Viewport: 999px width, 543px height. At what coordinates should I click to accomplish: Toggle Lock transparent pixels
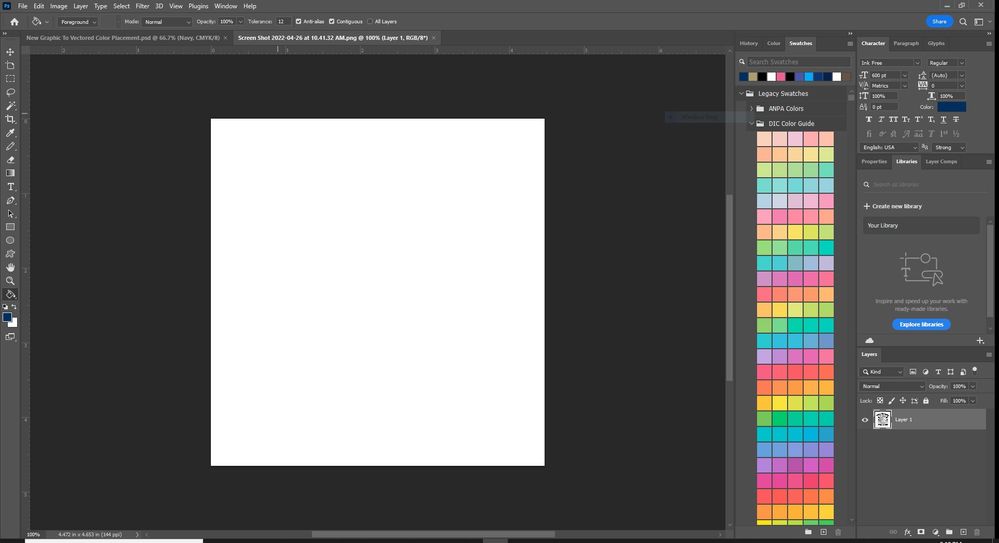(x=880, y=401)
